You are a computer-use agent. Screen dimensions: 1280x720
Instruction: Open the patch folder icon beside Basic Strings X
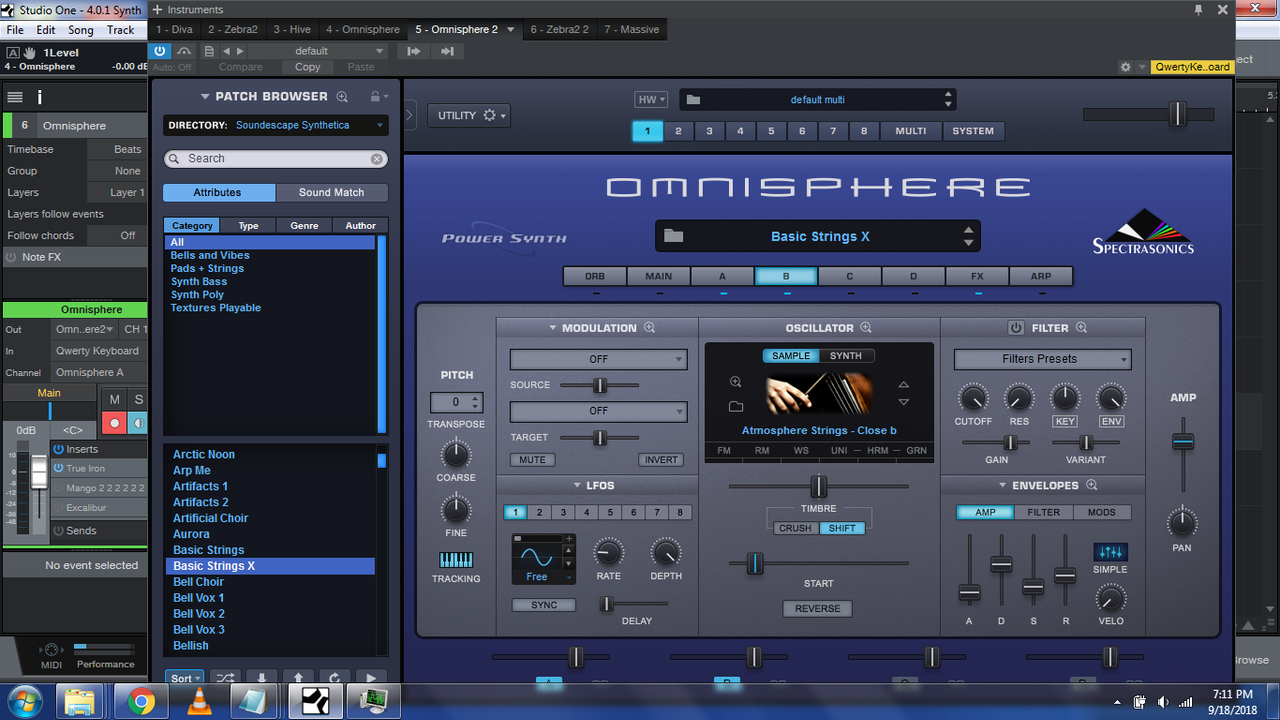(674, 236)
